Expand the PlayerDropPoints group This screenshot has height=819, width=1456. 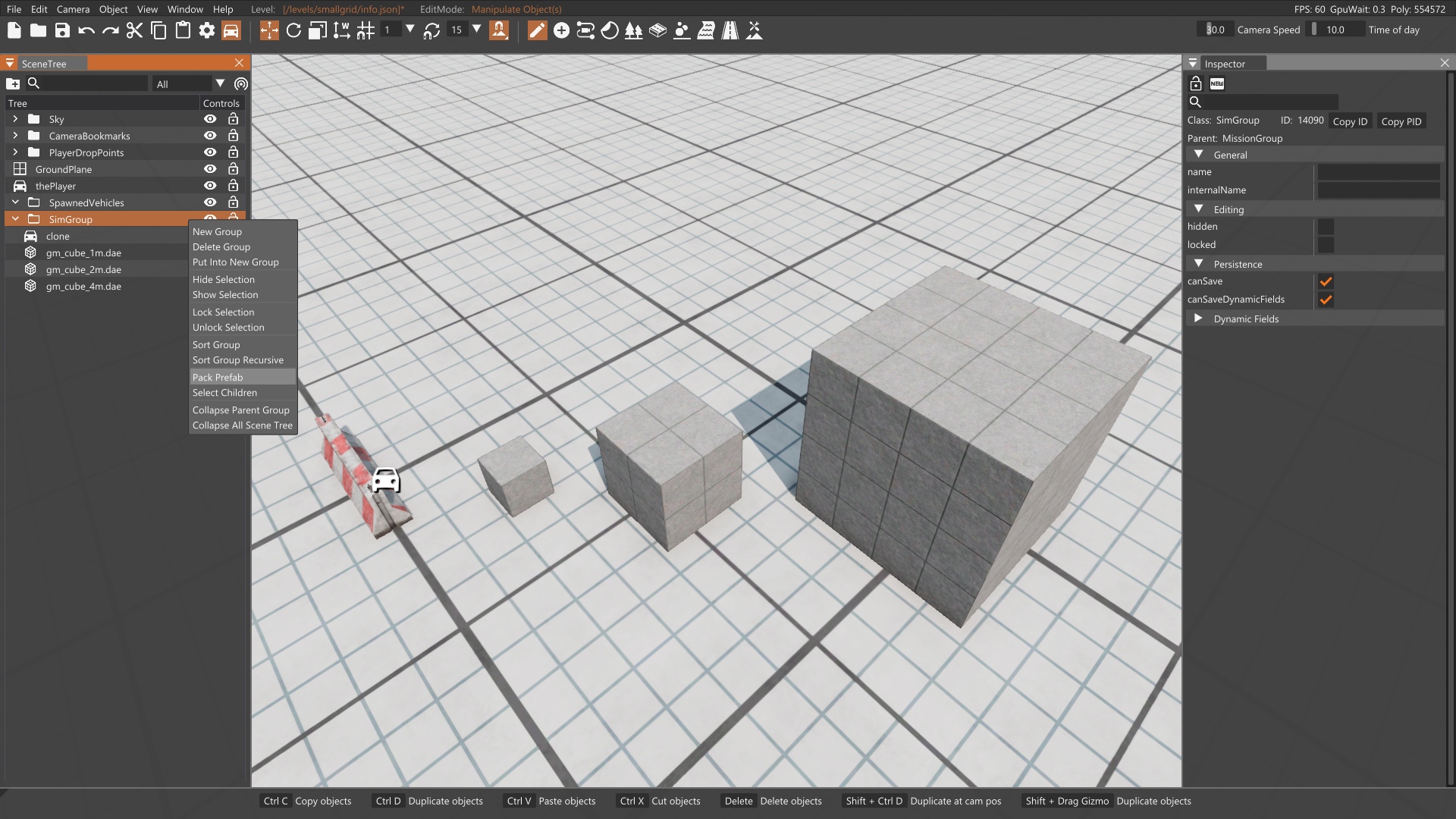click(x=15, y=152)
